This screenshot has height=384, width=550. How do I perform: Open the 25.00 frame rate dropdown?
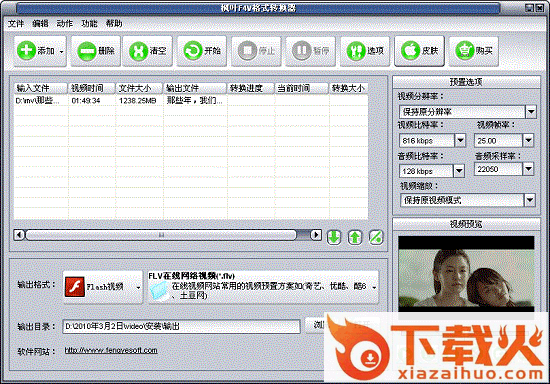[528, 141]
